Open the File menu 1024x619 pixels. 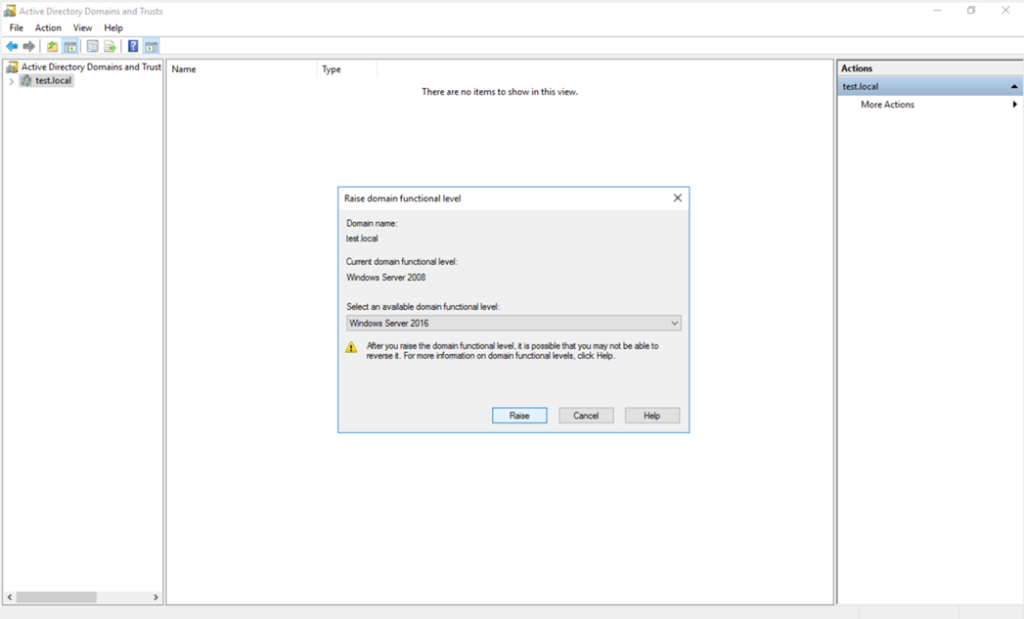[16, 28]
